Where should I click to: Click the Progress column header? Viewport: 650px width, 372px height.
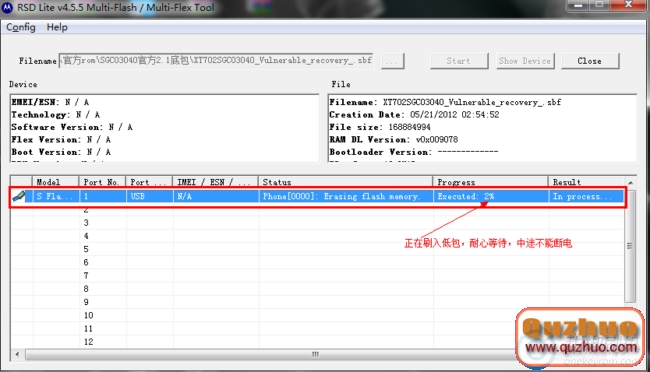490,182
